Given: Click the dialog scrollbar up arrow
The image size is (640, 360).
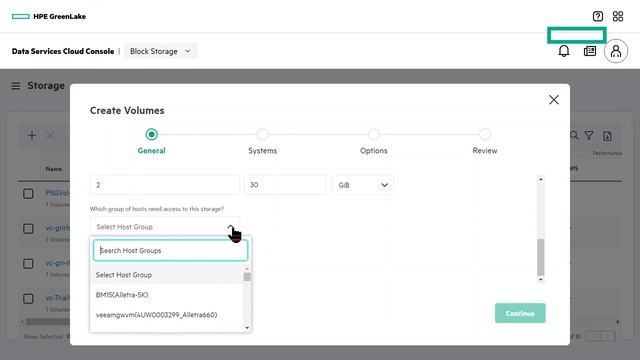Looking at the screenshot, I should tap(541, 179).
